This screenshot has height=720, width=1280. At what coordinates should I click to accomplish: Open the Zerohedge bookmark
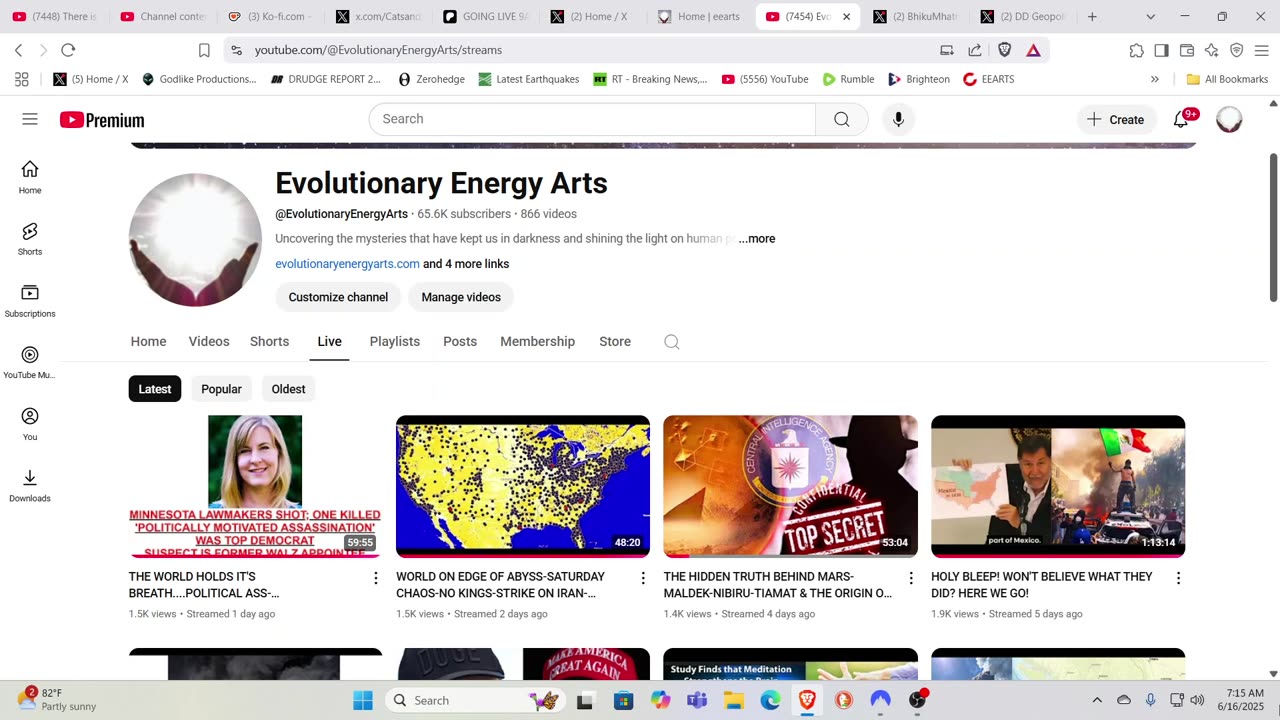click(431, 79)
